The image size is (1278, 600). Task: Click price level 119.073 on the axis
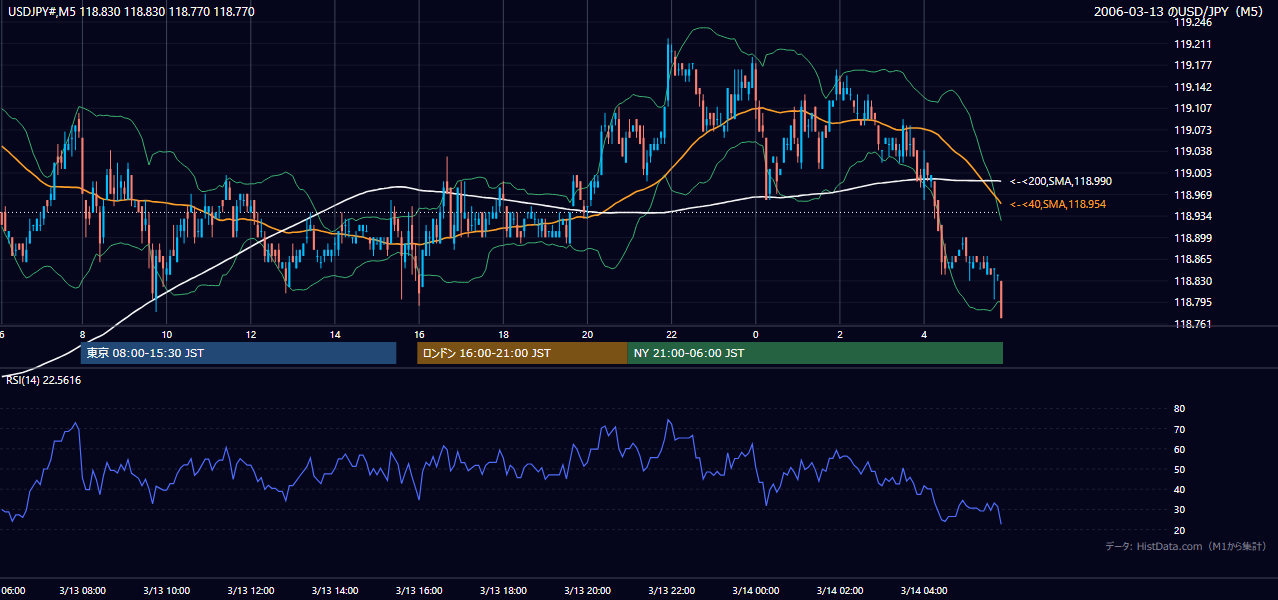1193,130
